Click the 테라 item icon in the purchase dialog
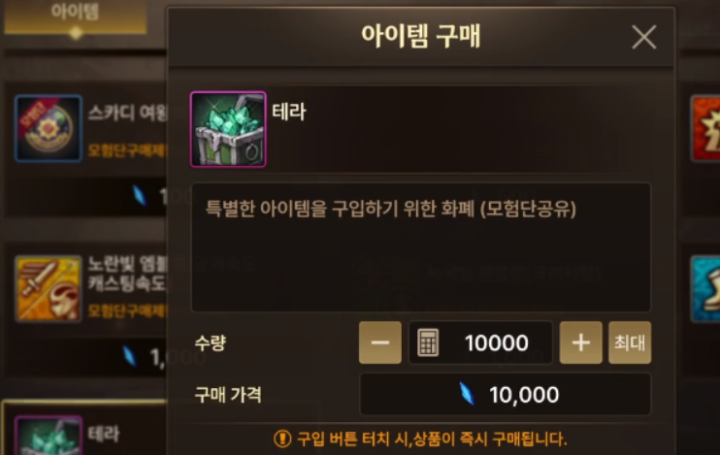Viewport: 720px width, 455px height. pyautogui.click(x=228, y=129)
